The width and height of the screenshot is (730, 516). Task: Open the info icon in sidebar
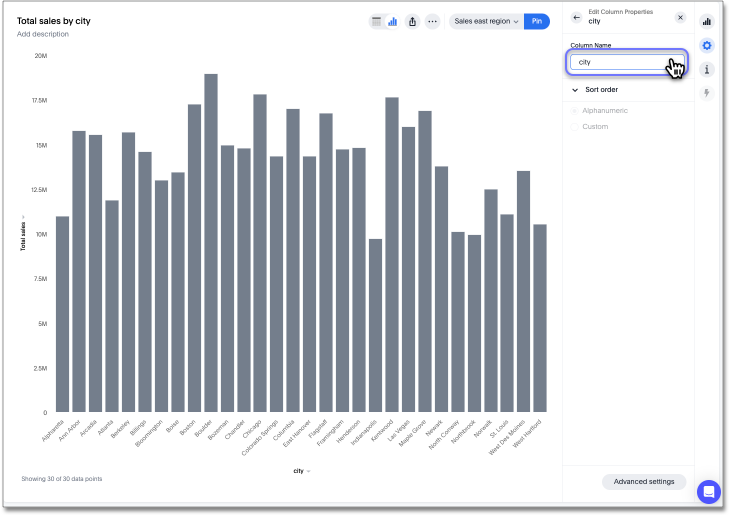pyautogui.click(x=707, y=69)
